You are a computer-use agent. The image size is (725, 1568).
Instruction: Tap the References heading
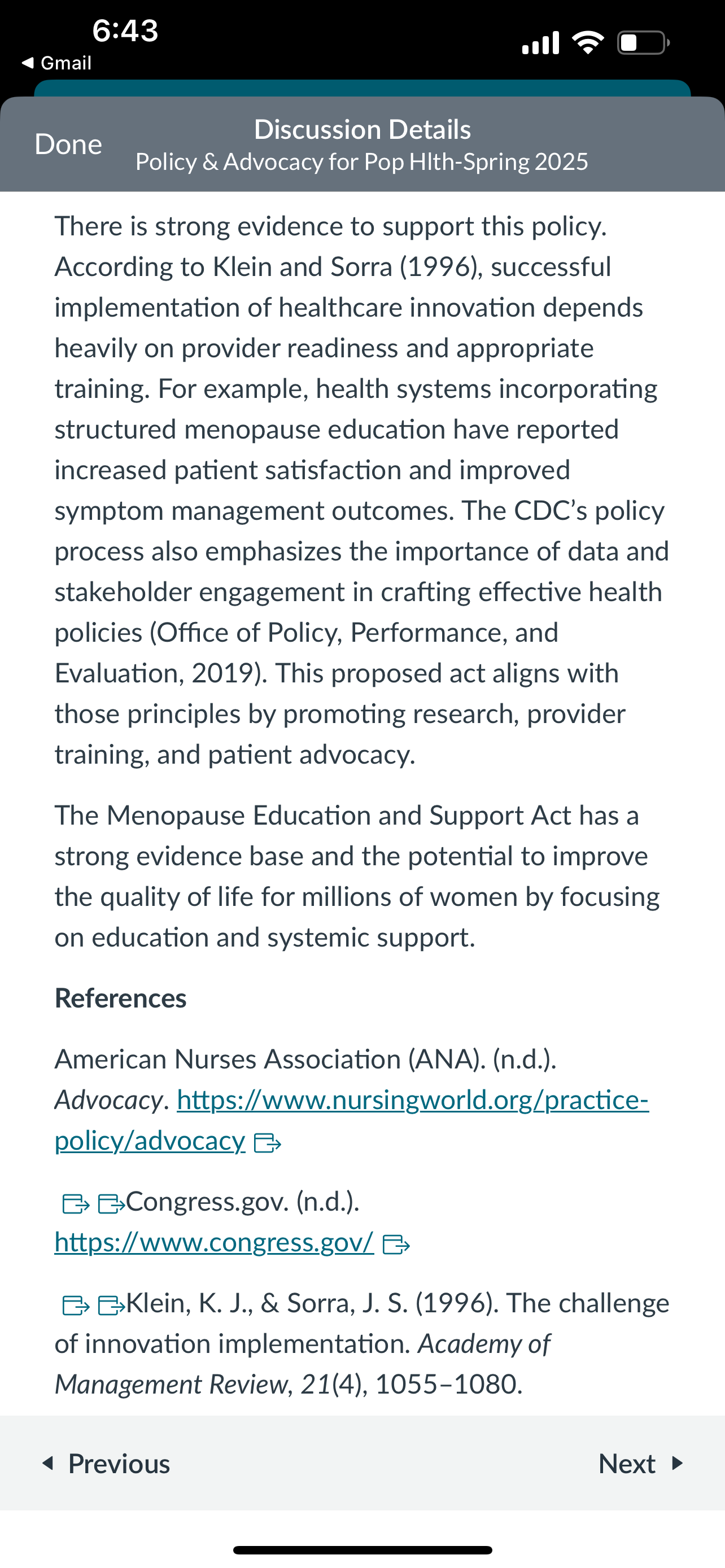120,998
